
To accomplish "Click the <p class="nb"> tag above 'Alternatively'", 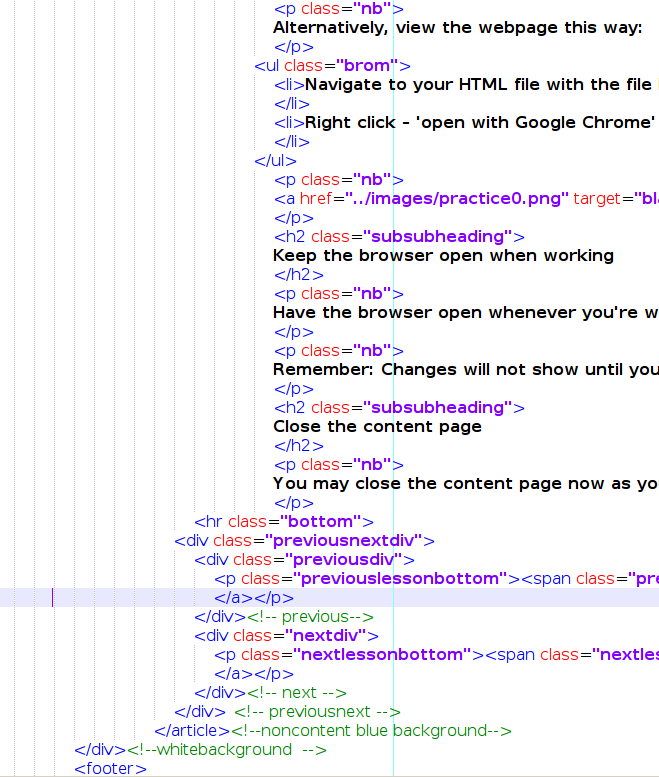I will [339, 9].
